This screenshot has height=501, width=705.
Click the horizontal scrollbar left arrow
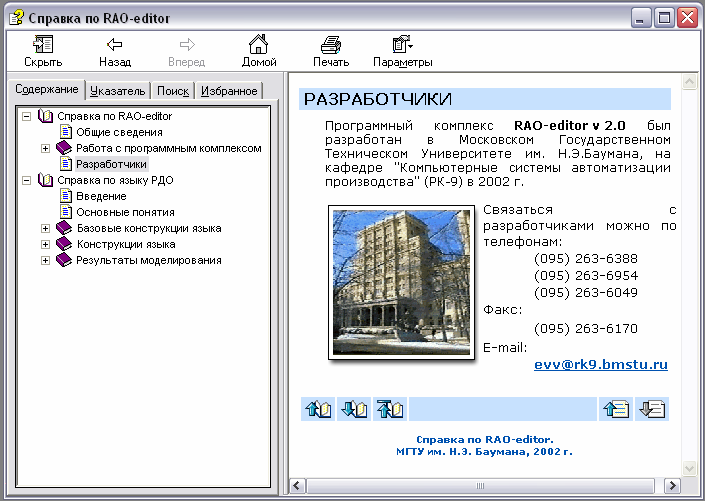point(297,486)
